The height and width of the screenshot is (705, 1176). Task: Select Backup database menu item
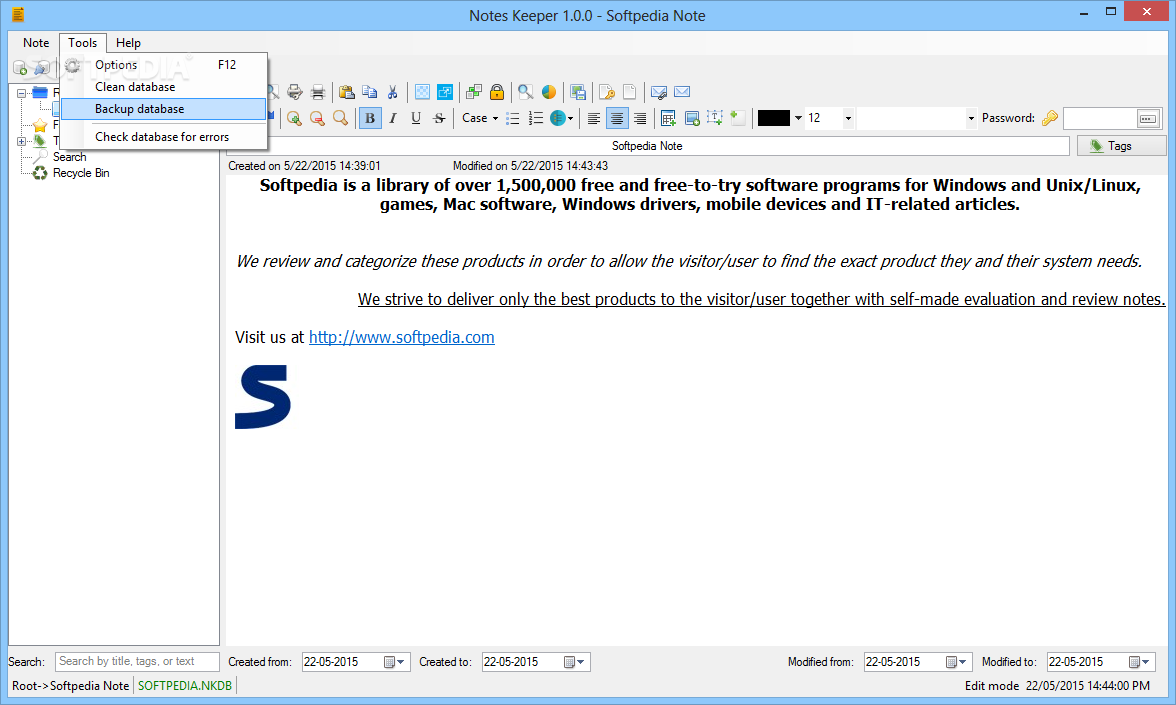coord(164,109)
